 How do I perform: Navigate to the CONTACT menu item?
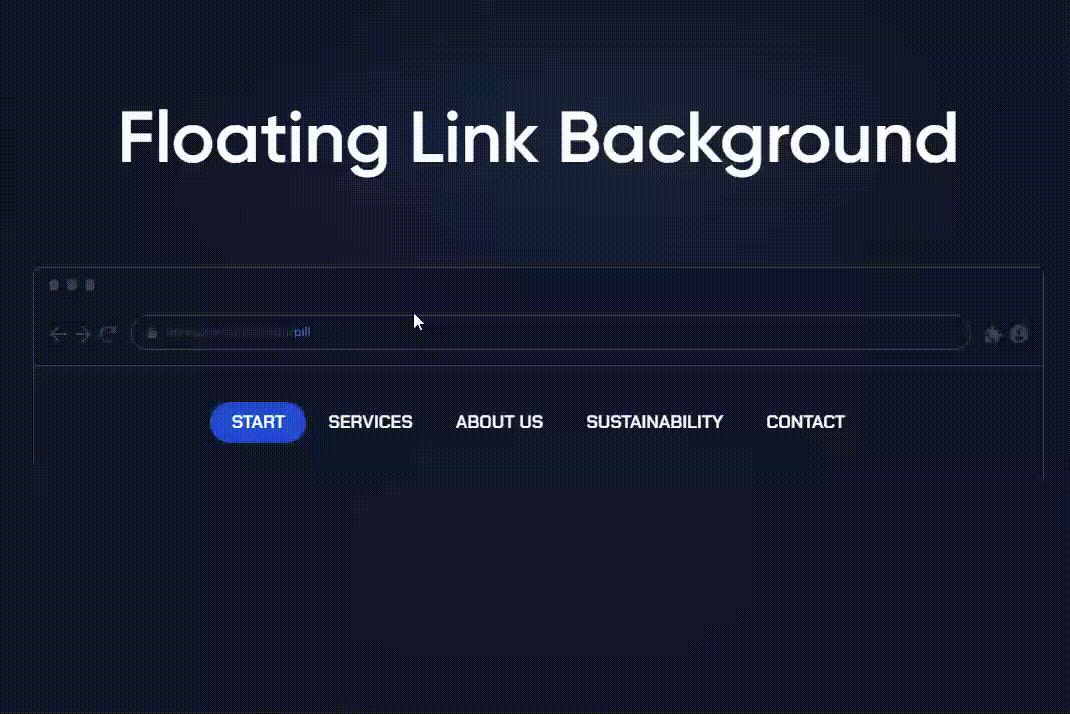pos(805,422)
